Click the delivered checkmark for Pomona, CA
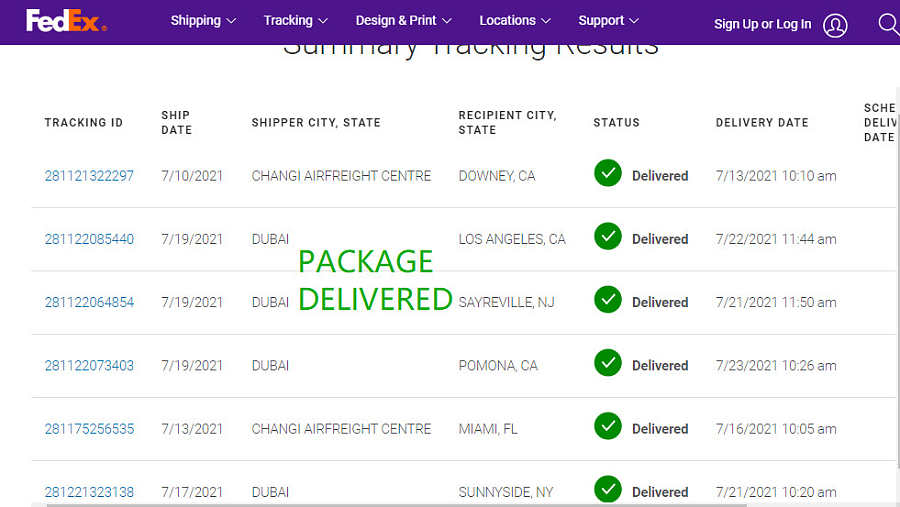Image resolution: width=900 pixels, height=507 pixels. click(608, 362)
